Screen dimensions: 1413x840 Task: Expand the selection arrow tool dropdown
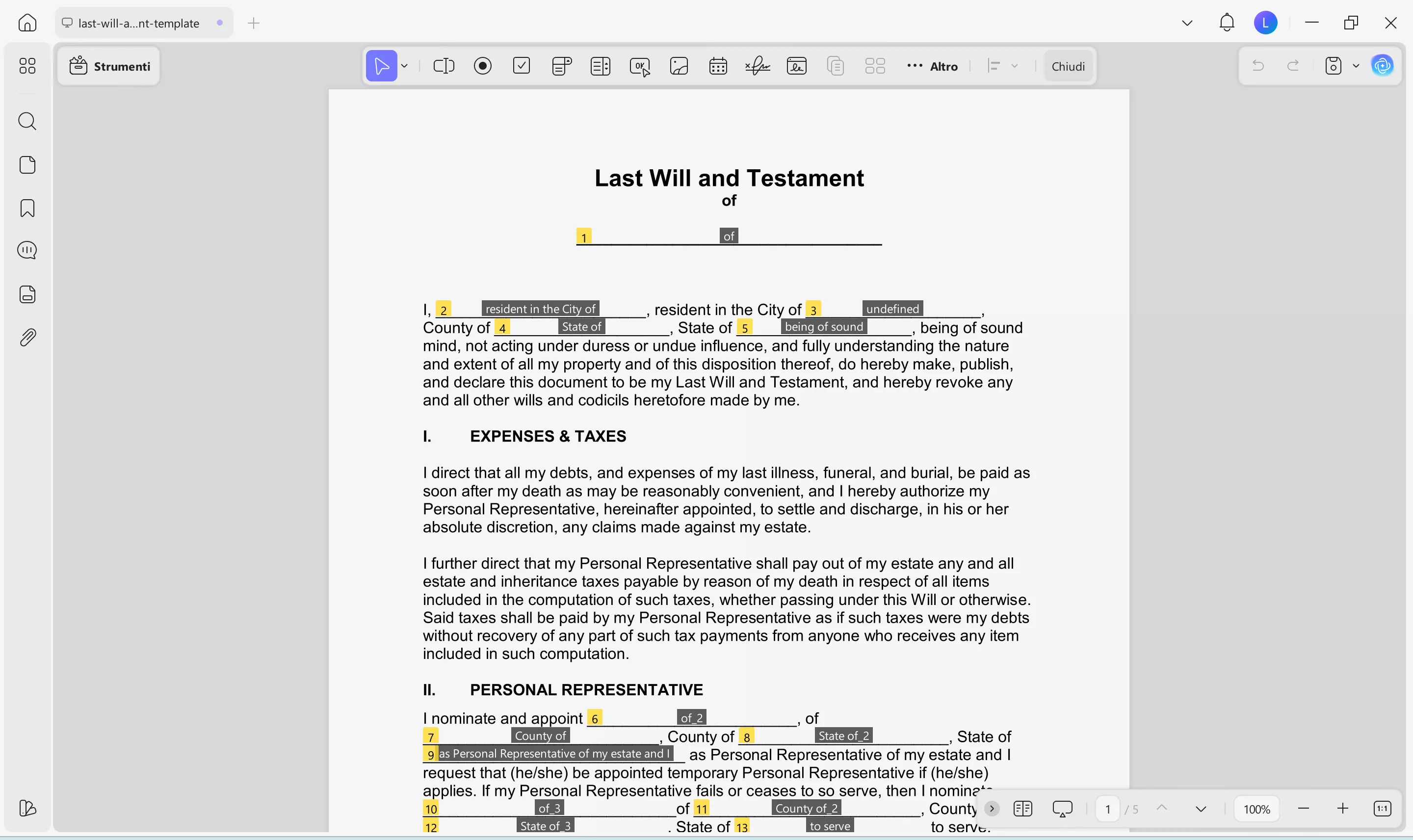pyautogui.click(x=405, y=66)
